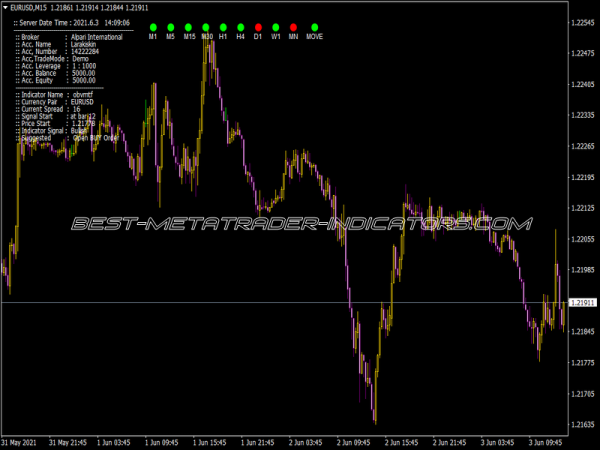Image resolution: width=600 pixels, height=450 pixels.
Task: Click the red D1 signal dot
Action: click(258, 26)
